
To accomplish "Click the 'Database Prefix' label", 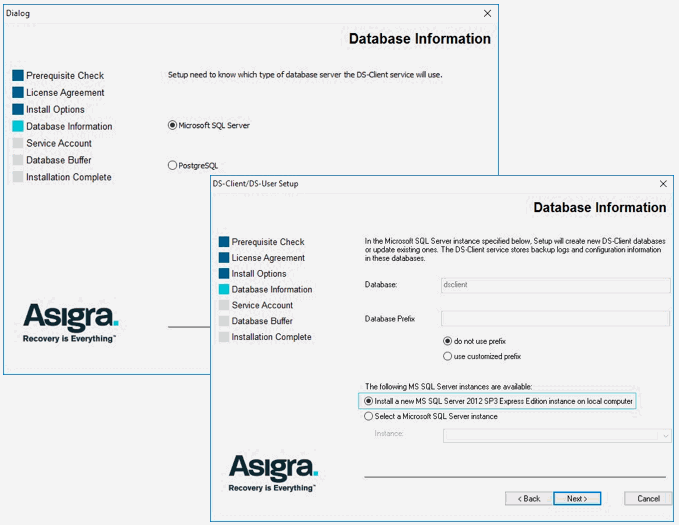I will (x=390, y=319).
